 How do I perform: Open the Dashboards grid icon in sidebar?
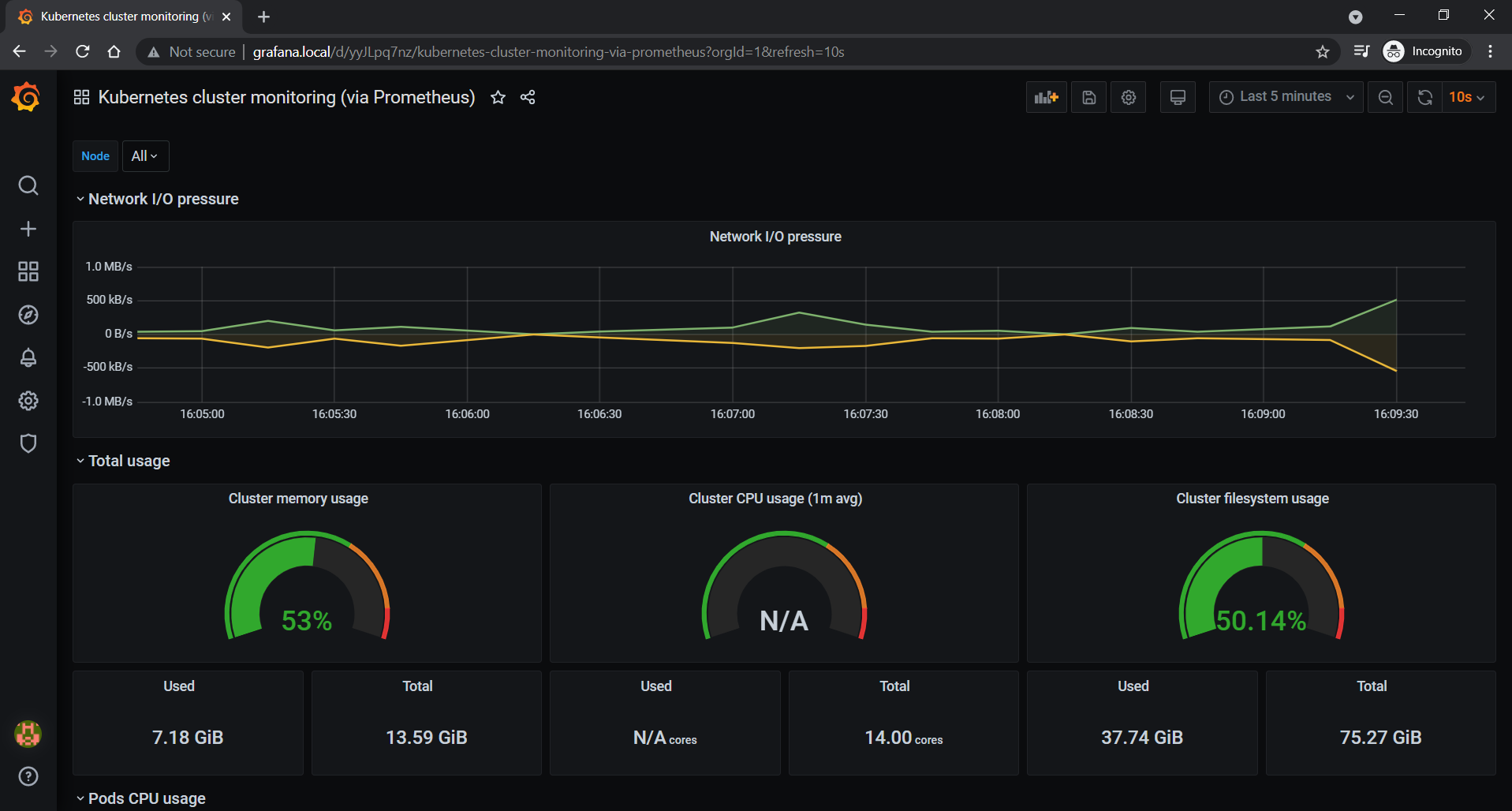[x=28, y=271]
